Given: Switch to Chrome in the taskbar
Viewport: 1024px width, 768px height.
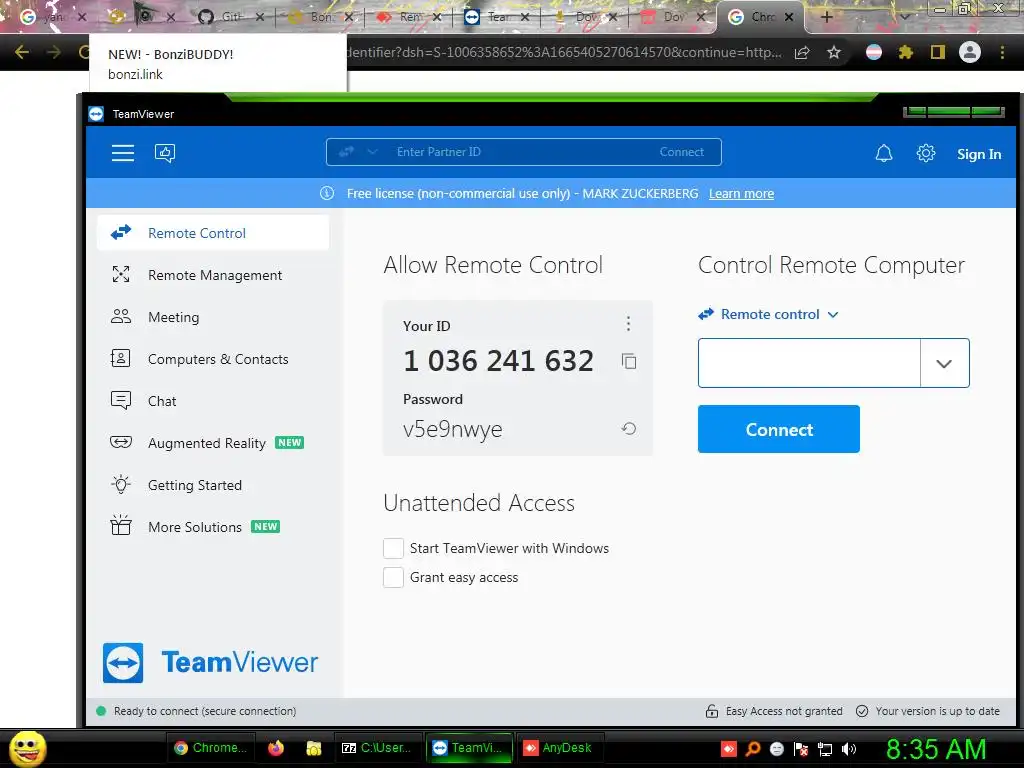Looking at the screenshot, I should coord(212,748).
